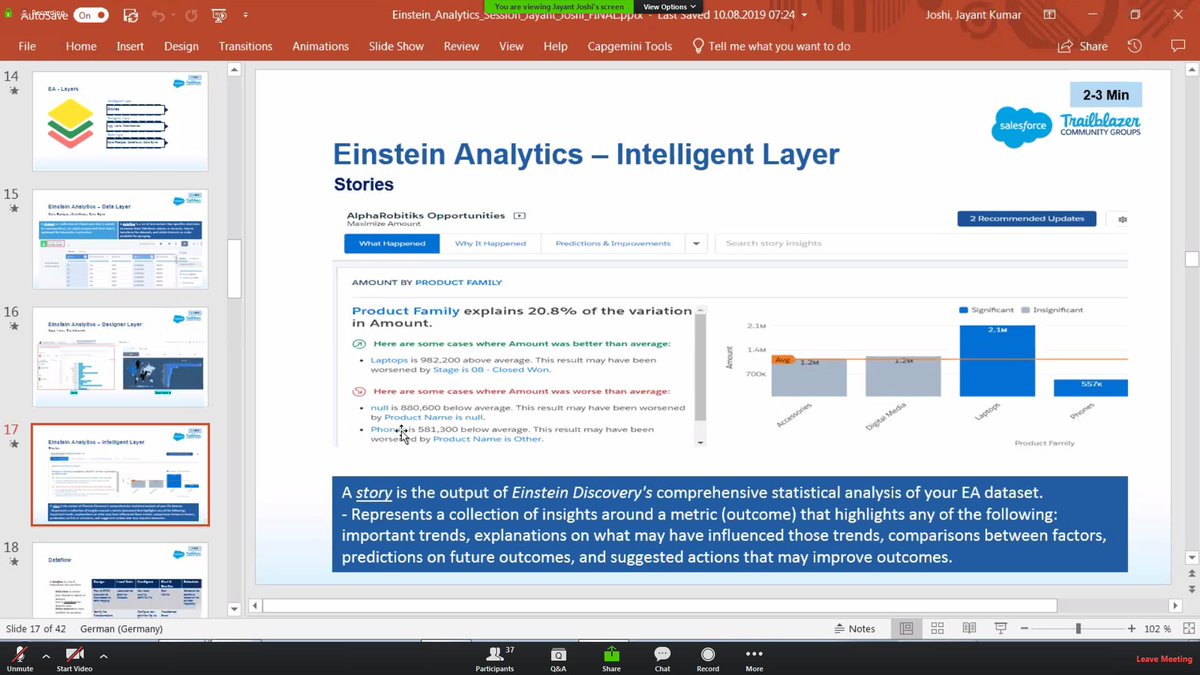Switch to Reading View icon
Image resolution: width=1200 pixels, height=675 pixels.
(968, 629)
